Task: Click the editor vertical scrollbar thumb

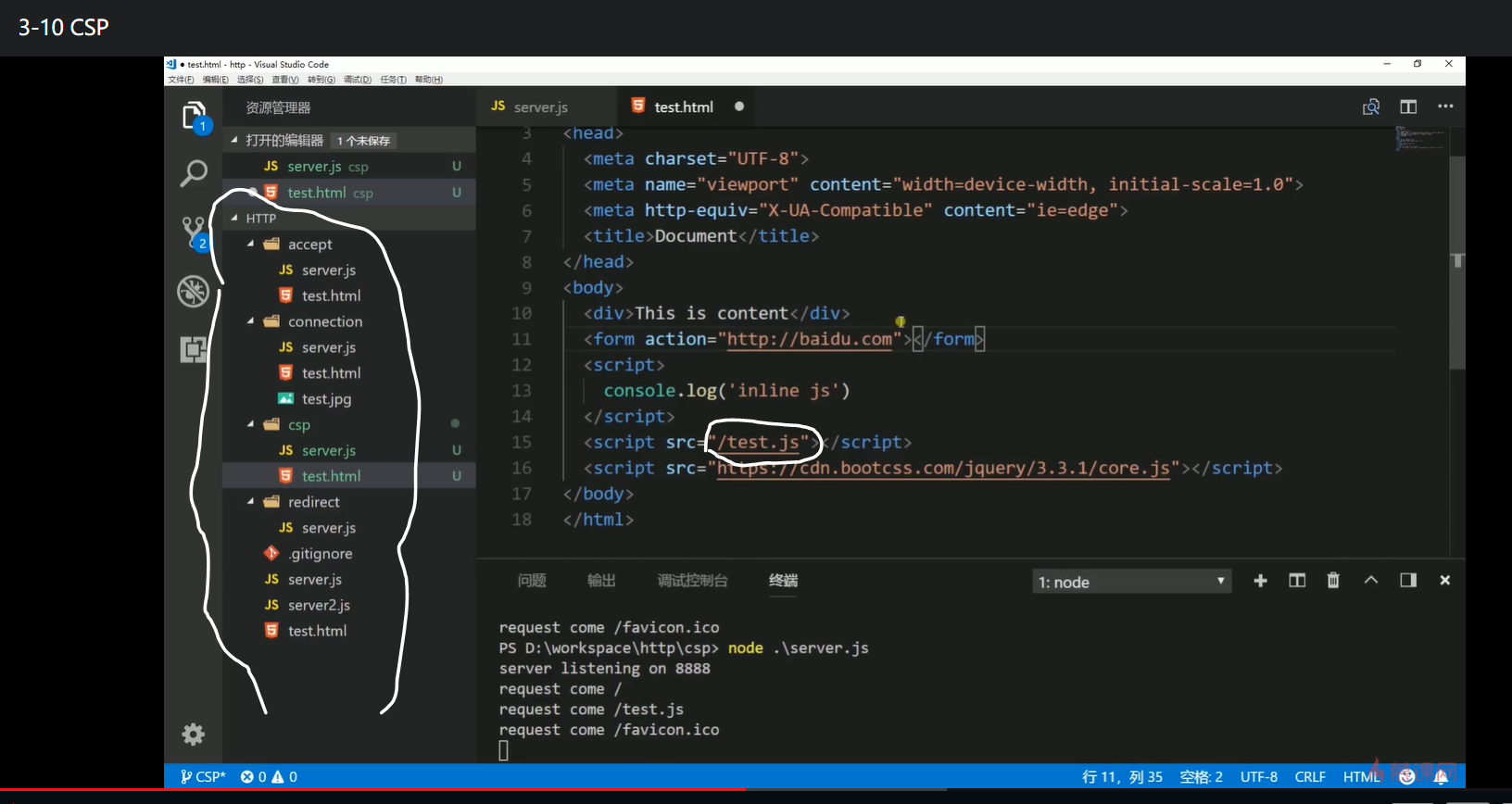Action: [1457, 263]
